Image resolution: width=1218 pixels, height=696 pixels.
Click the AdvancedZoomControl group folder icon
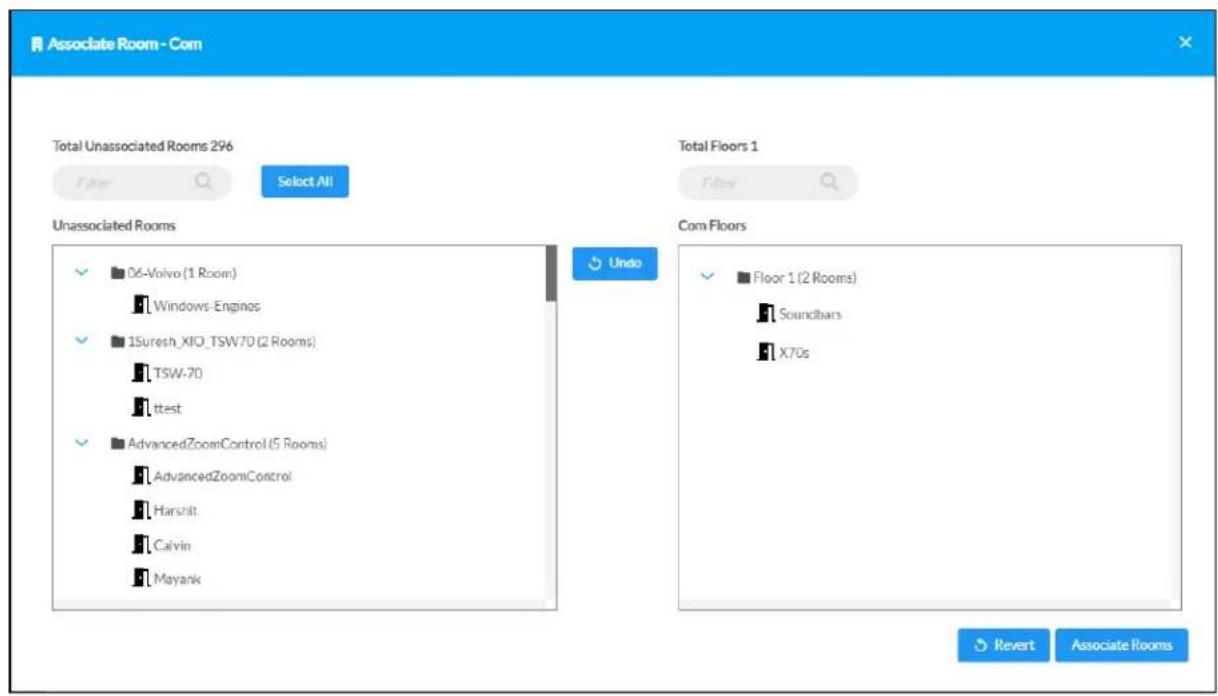coord(117,443)
